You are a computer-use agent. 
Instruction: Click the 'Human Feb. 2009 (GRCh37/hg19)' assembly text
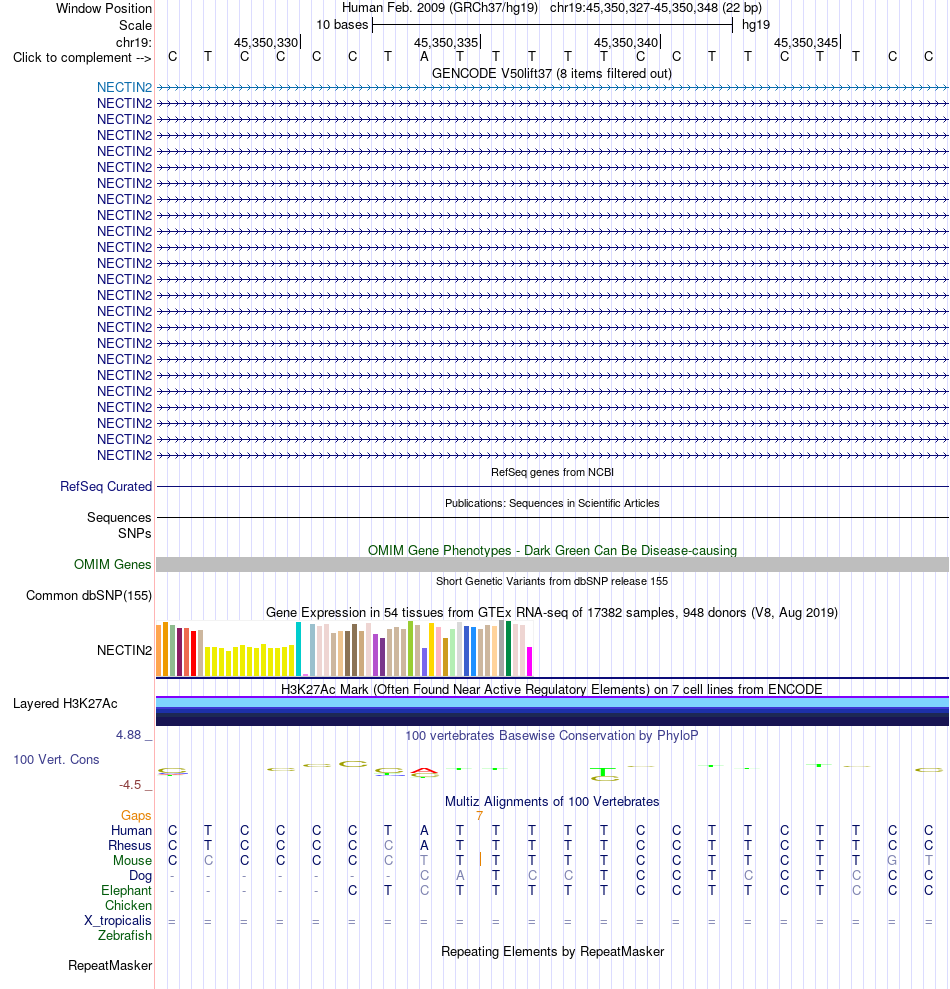coord(440,8)
